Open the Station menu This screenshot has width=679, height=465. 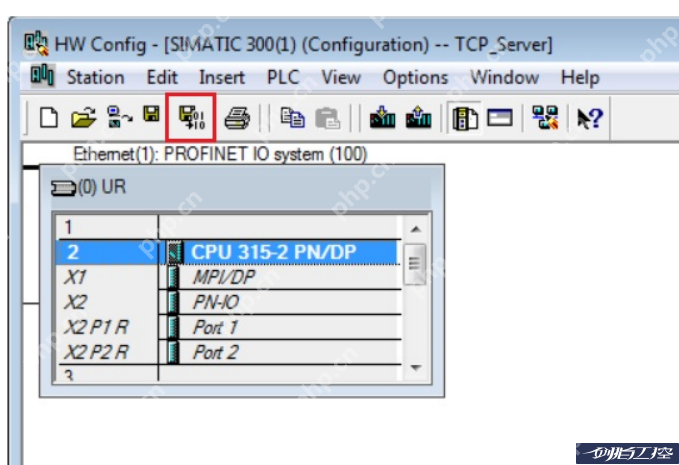click(95, 77)
